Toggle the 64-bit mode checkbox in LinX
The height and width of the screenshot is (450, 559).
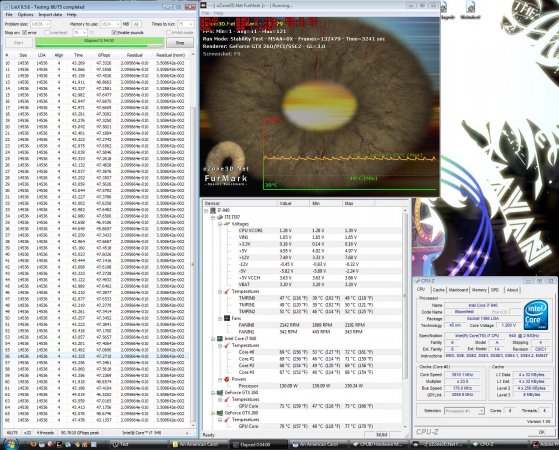click(x=169, y=32)
